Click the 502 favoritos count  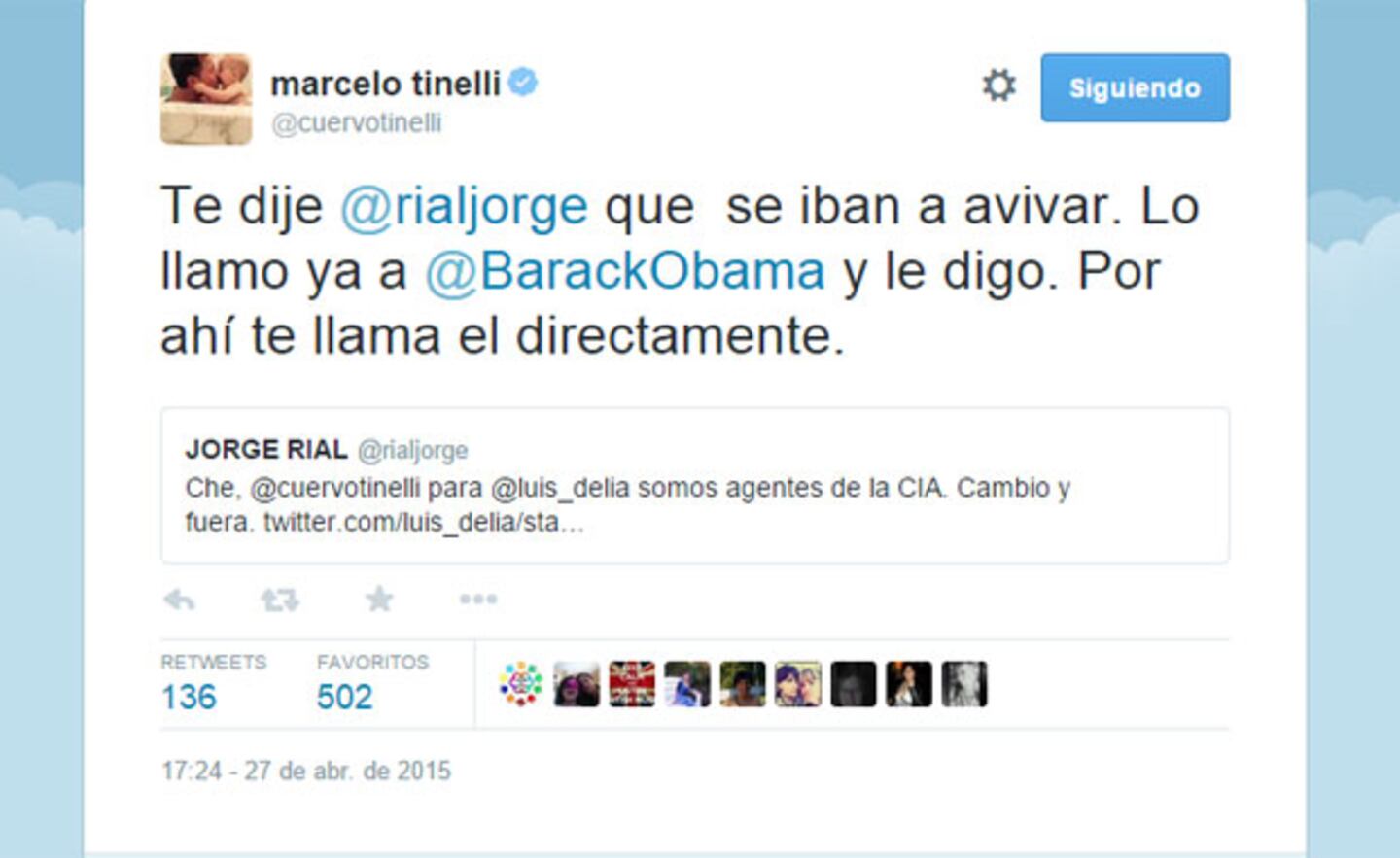click(345, 698)
